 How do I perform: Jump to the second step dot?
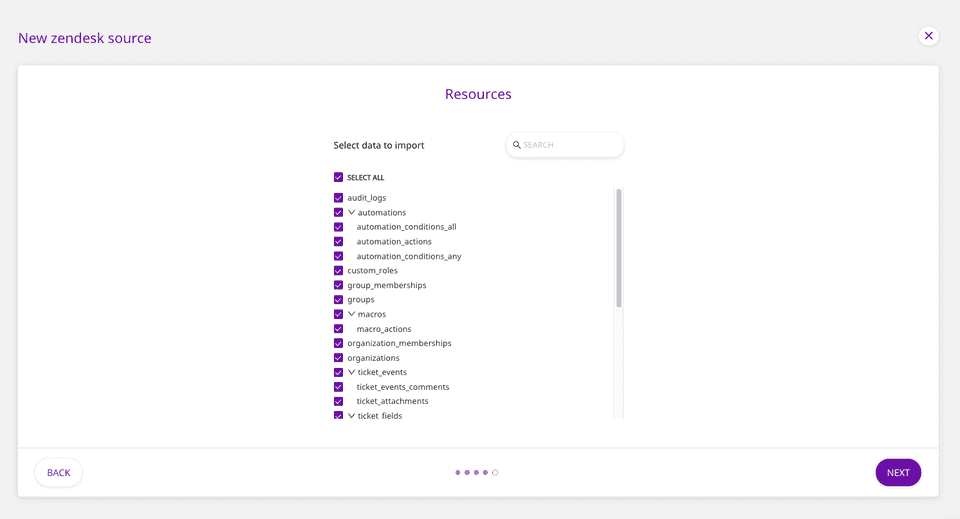(x=467, y=472)
